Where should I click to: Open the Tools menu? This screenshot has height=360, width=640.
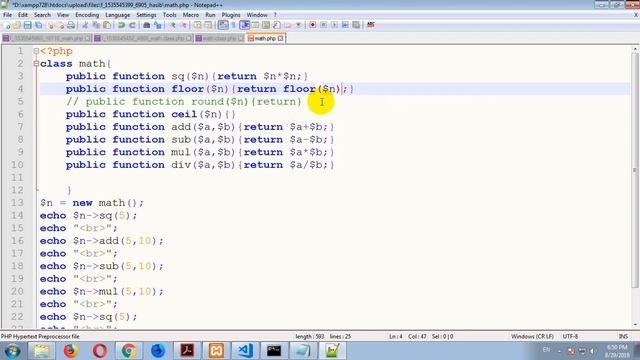pyautogui.click(x=169, y=15)
